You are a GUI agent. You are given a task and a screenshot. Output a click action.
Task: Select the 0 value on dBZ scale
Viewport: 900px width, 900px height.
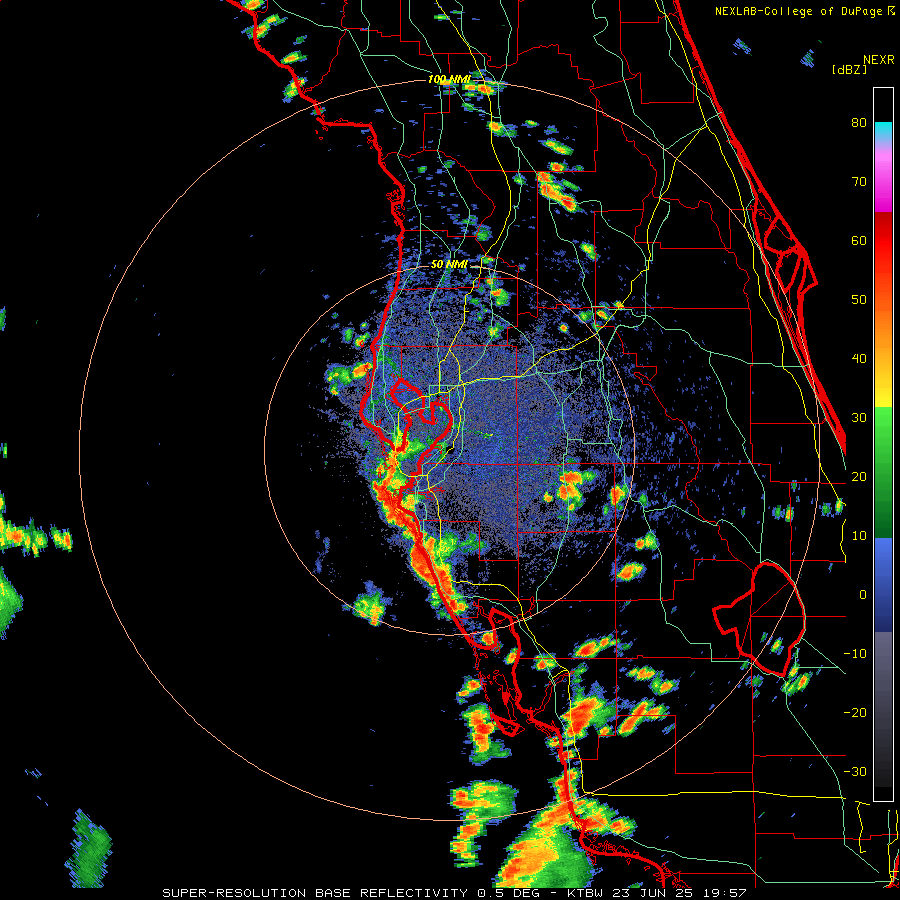(863, 595)
